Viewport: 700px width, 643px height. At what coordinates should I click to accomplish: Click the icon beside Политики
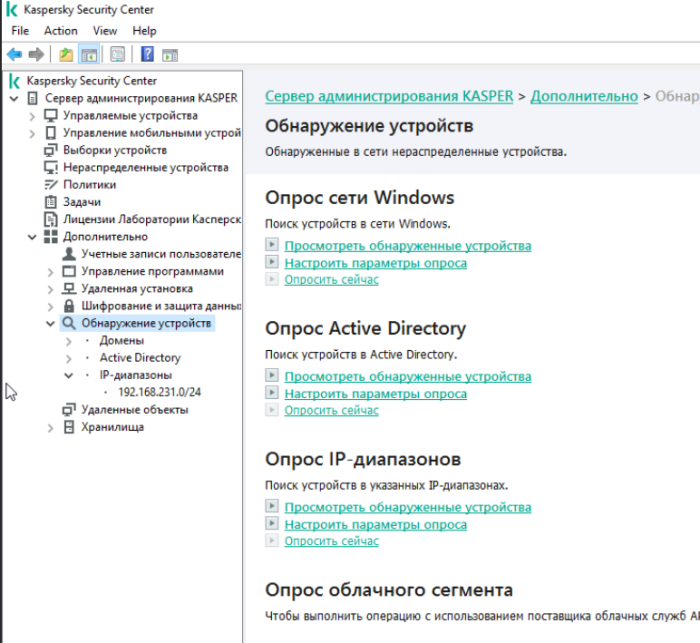51,184
